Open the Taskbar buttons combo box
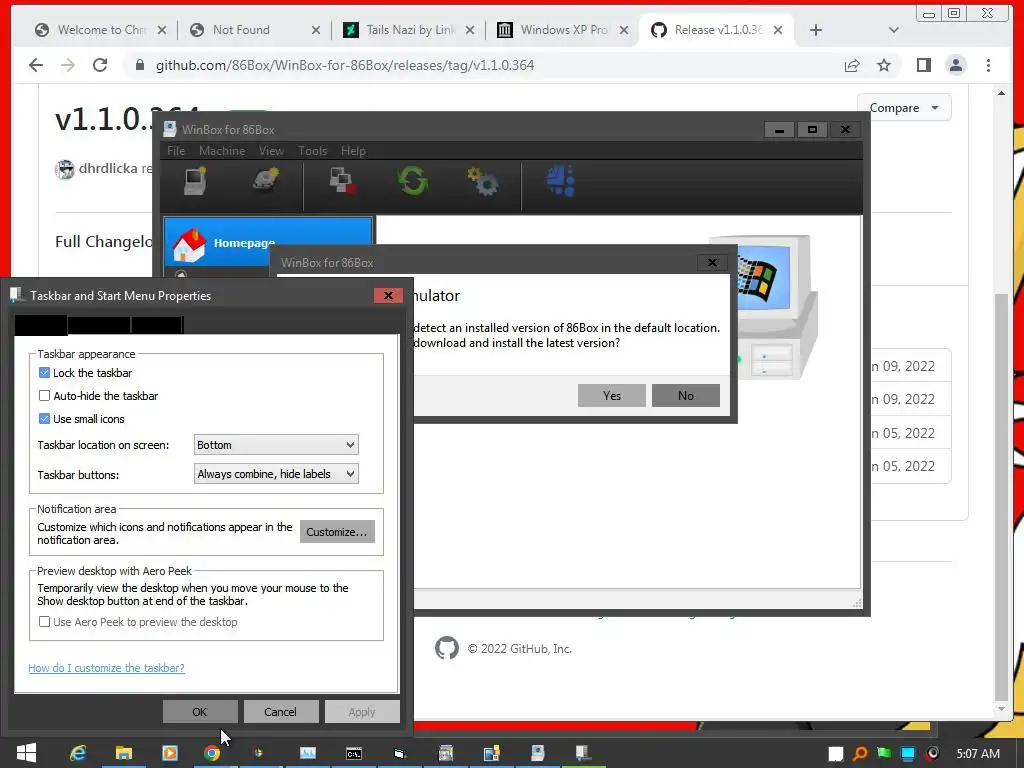Image resolution: width=1024 pixels, height=768 pixels. pyautogui.click(x=276, y=473)
